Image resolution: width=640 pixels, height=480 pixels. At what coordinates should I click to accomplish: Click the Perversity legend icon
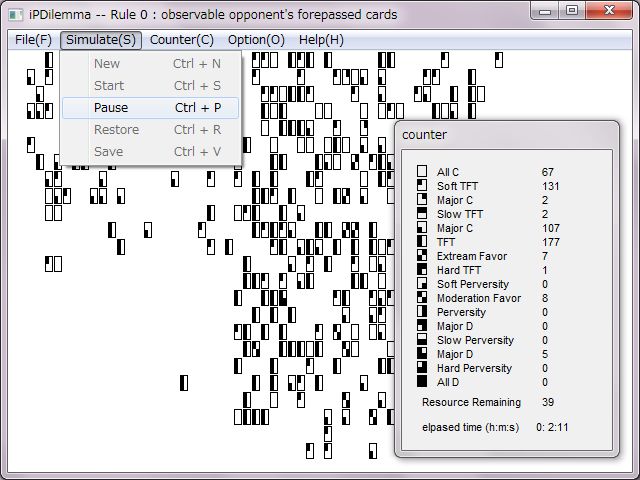(422, 311)
